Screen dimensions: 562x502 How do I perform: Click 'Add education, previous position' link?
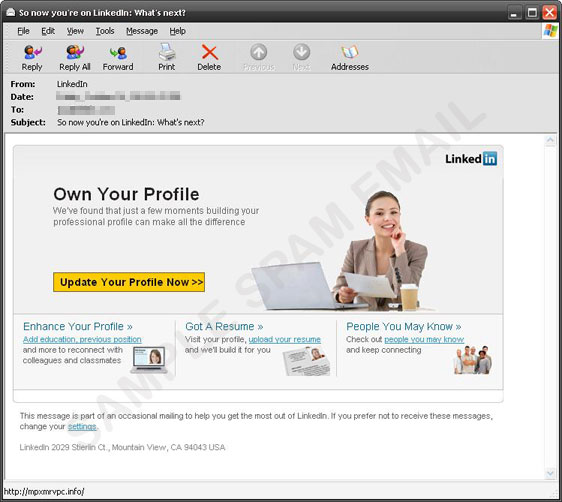[82, 339]
